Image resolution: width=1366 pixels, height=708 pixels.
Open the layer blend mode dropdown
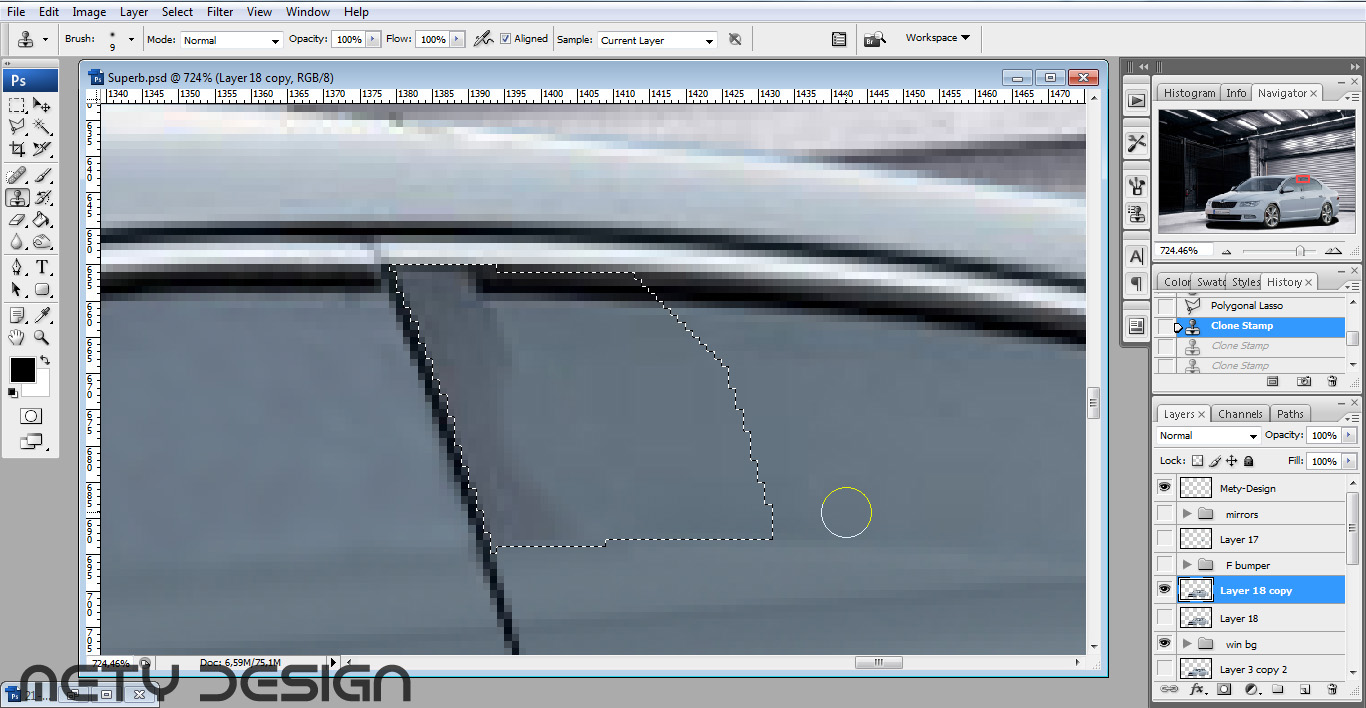pyautogui.click(x=1208, y=436)
